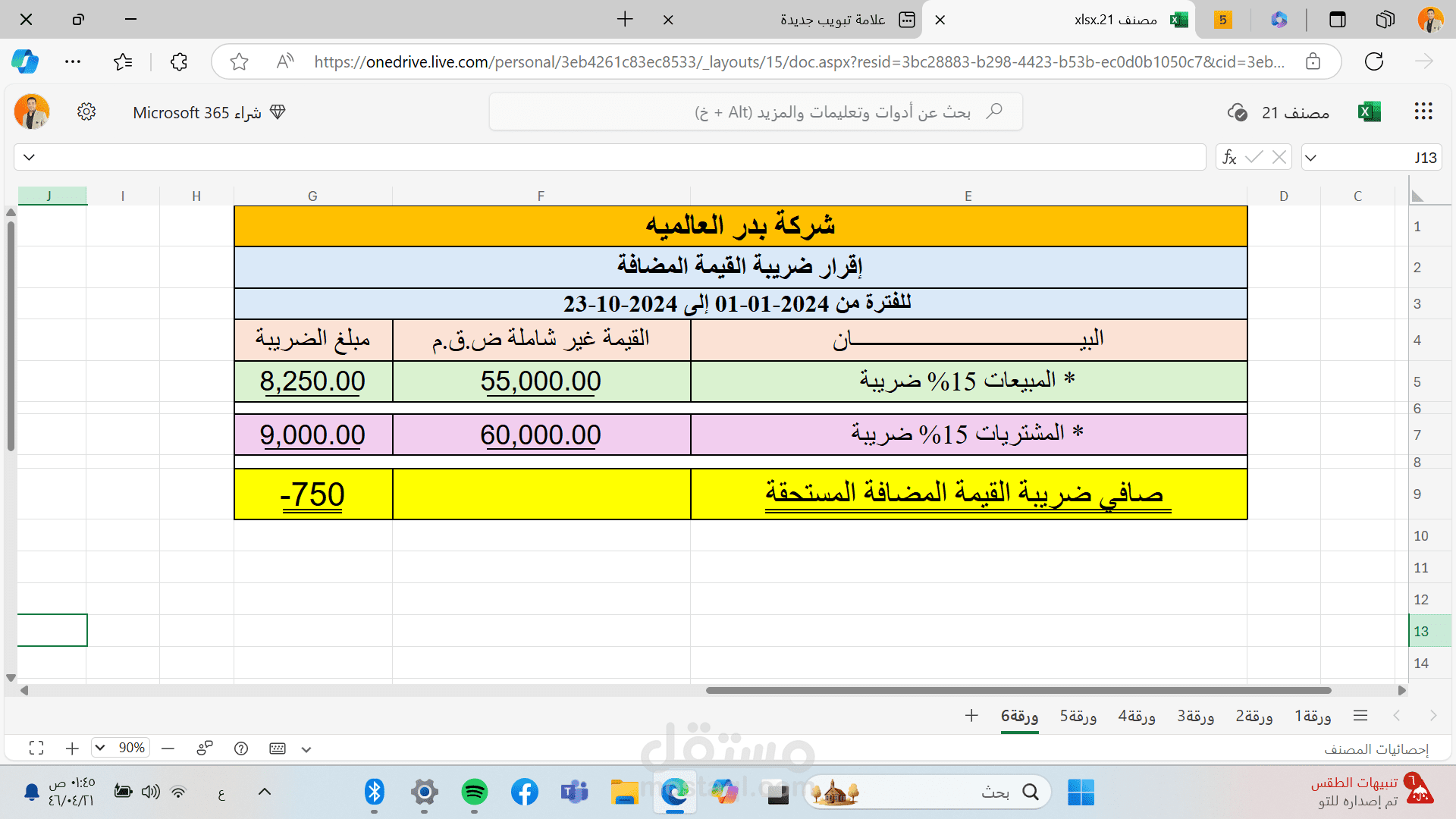Open zoom level 90% dropdown
Screen dimensions: 1456x819
click(121, 748)
